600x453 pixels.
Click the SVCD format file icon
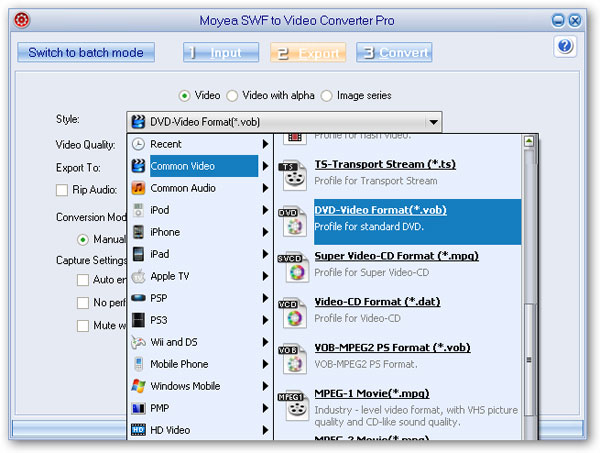tap(293, 267)
